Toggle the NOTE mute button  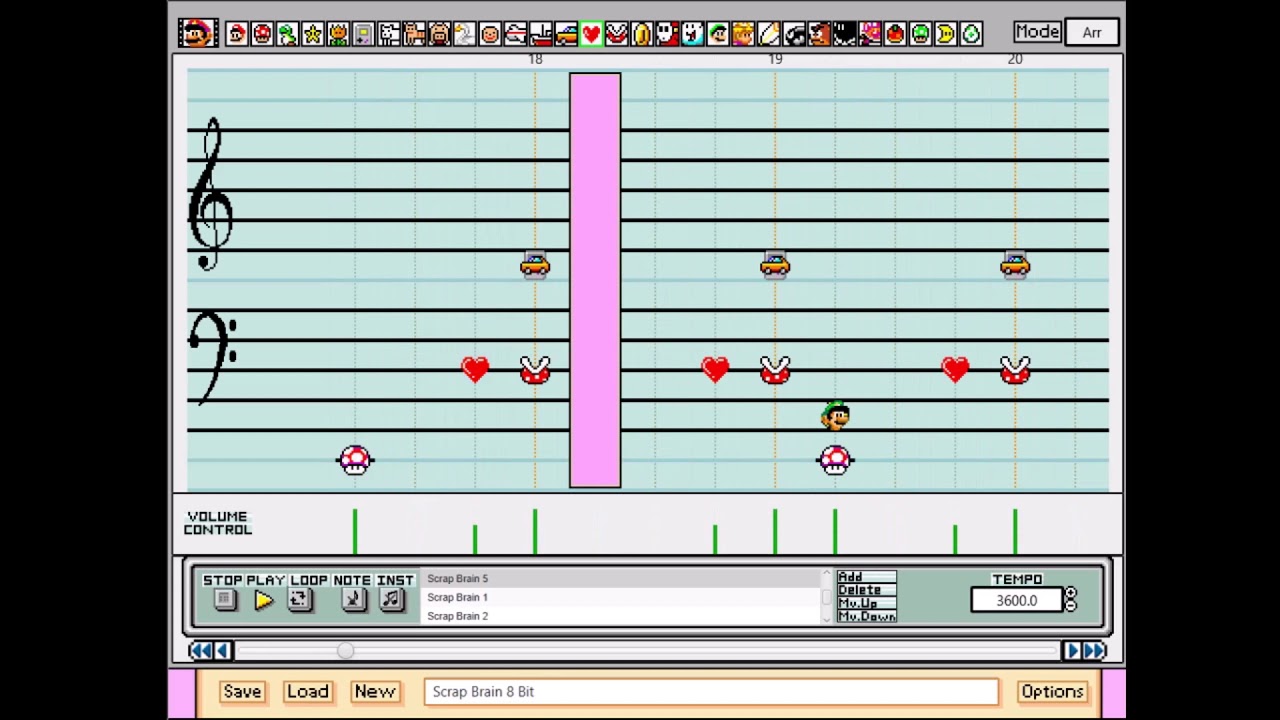pos(352,600)
